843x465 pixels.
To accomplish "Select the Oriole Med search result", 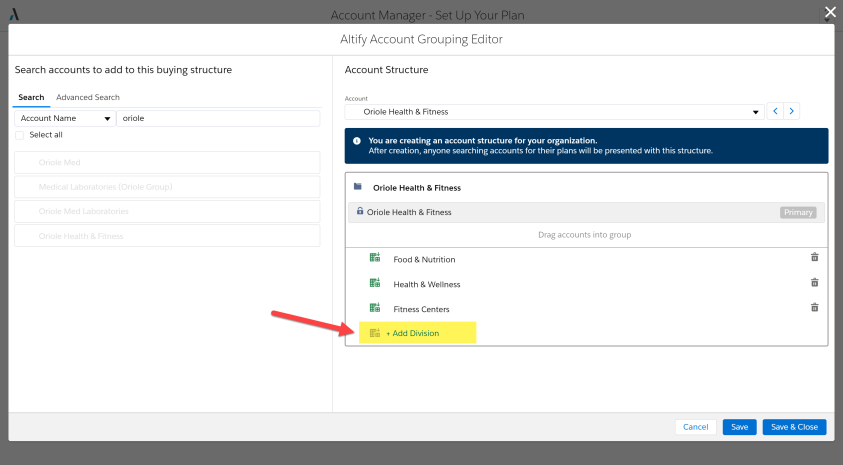I will [x=167, y=162].
